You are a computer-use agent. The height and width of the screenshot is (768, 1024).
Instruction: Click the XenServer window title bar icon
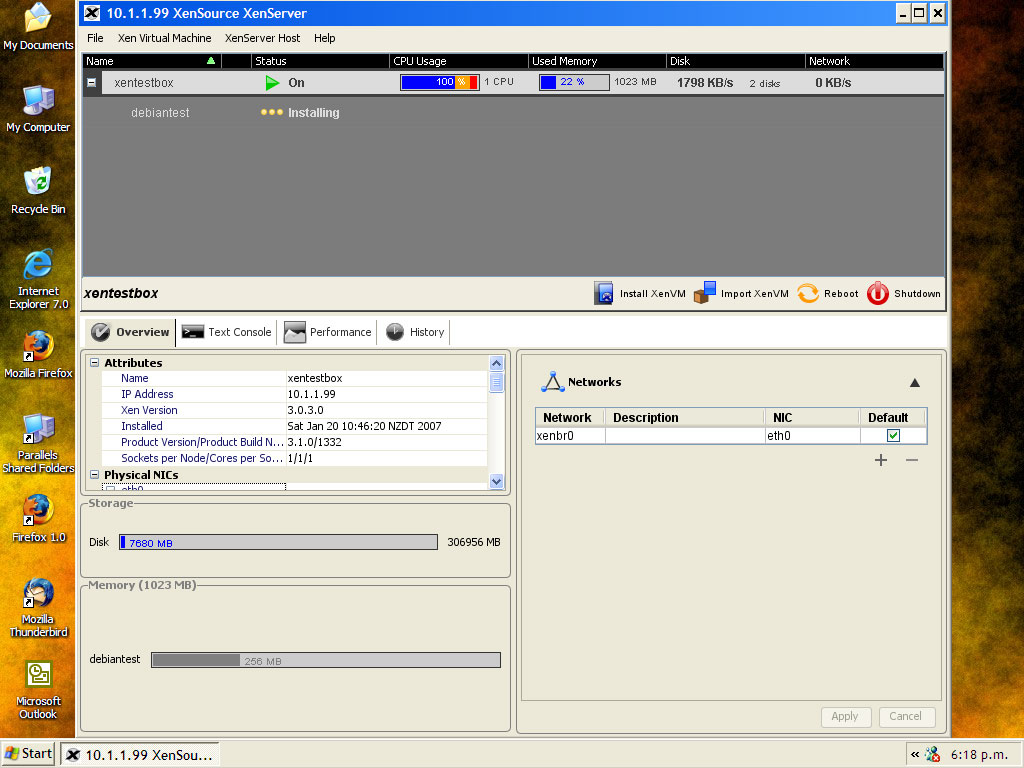click(x=92, y=13)
